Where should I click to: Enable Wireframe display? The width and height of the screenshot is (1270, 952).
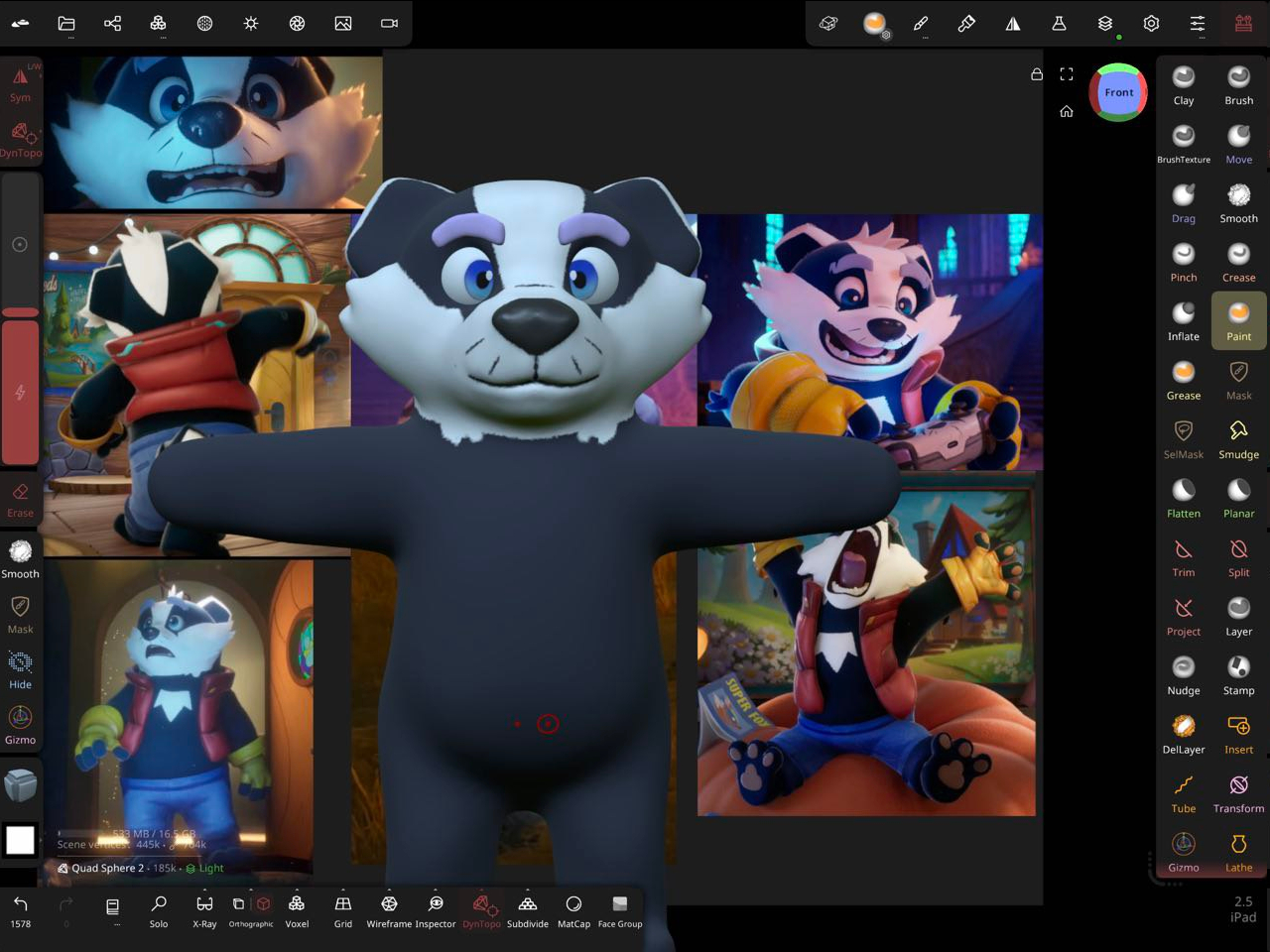point(389,910)
